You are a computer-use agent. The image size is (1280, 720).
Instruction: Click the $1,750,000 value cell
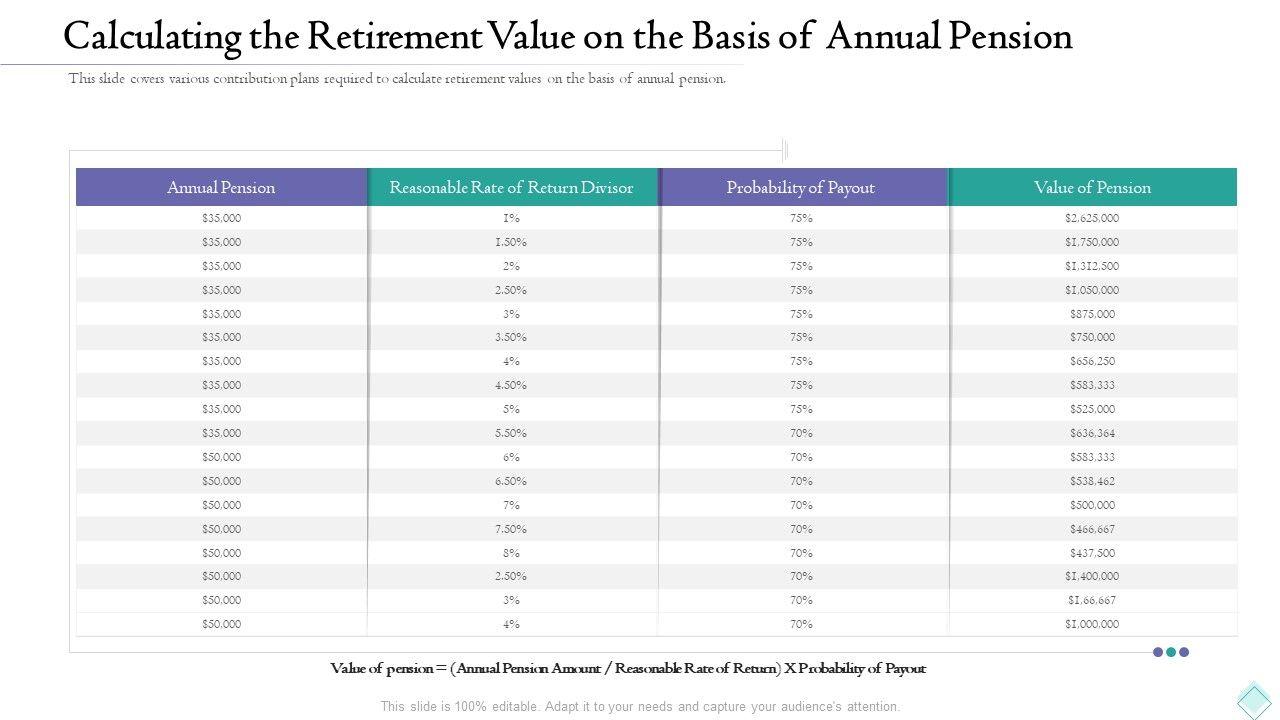pyautogui.click(x=1092, y=242)
